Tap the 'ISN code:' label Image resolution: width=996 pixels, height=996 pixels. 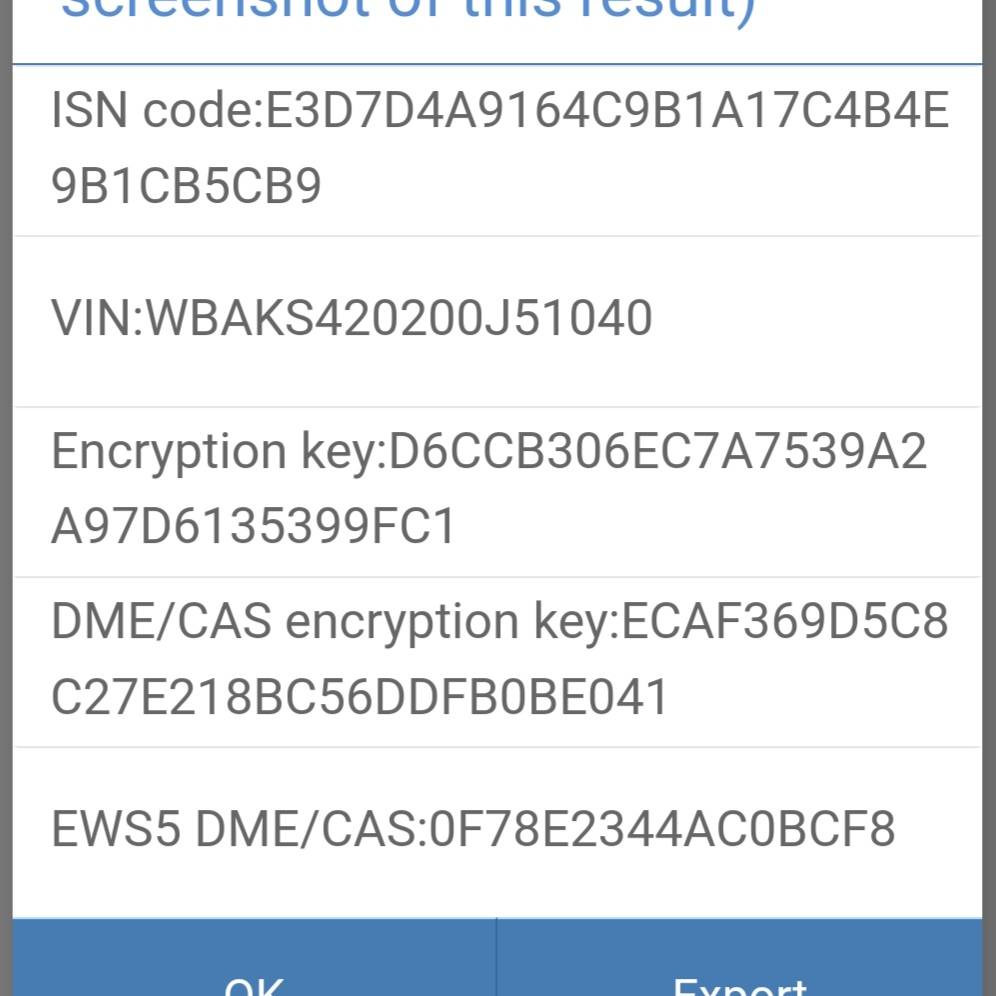point(158,110)
